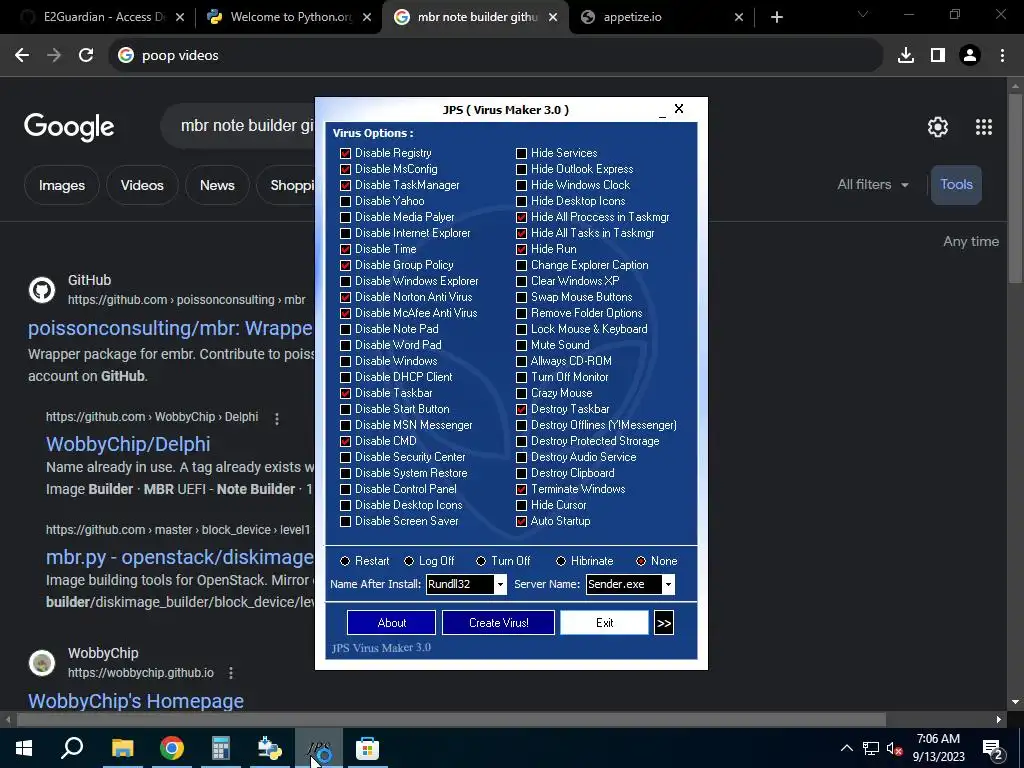The height and width of the screenshot is (768, 1024).
Task: Check the Mute Sound checkbox
Action: 521,345
